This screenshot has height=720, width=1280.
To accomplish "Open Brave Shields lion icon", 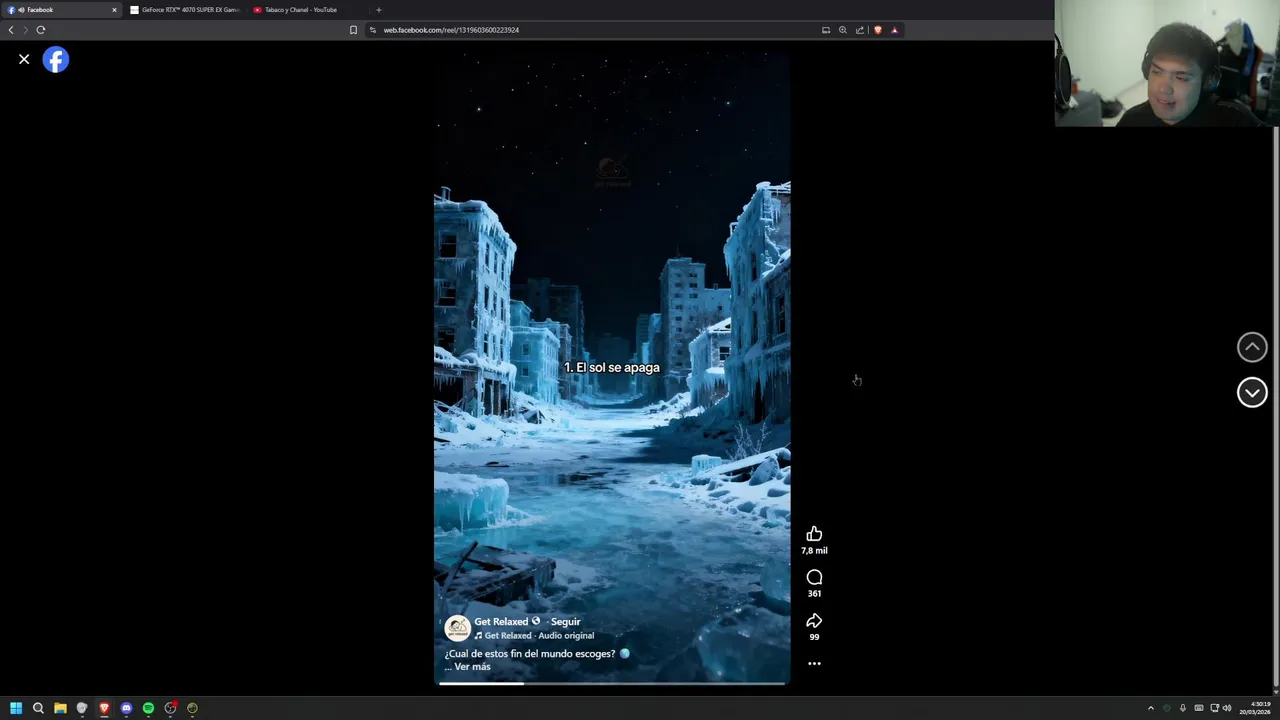I will pos(878,30).
